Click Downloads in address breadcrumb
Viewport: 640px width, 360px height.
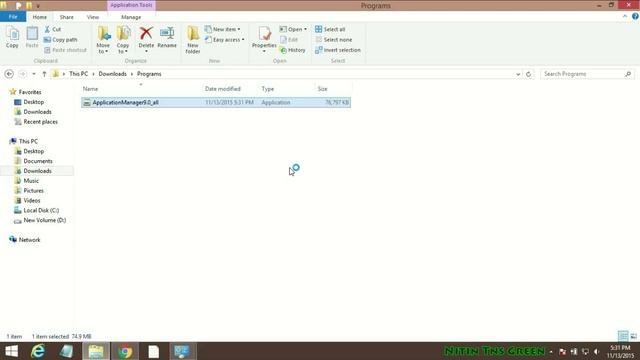coord(112,74)
